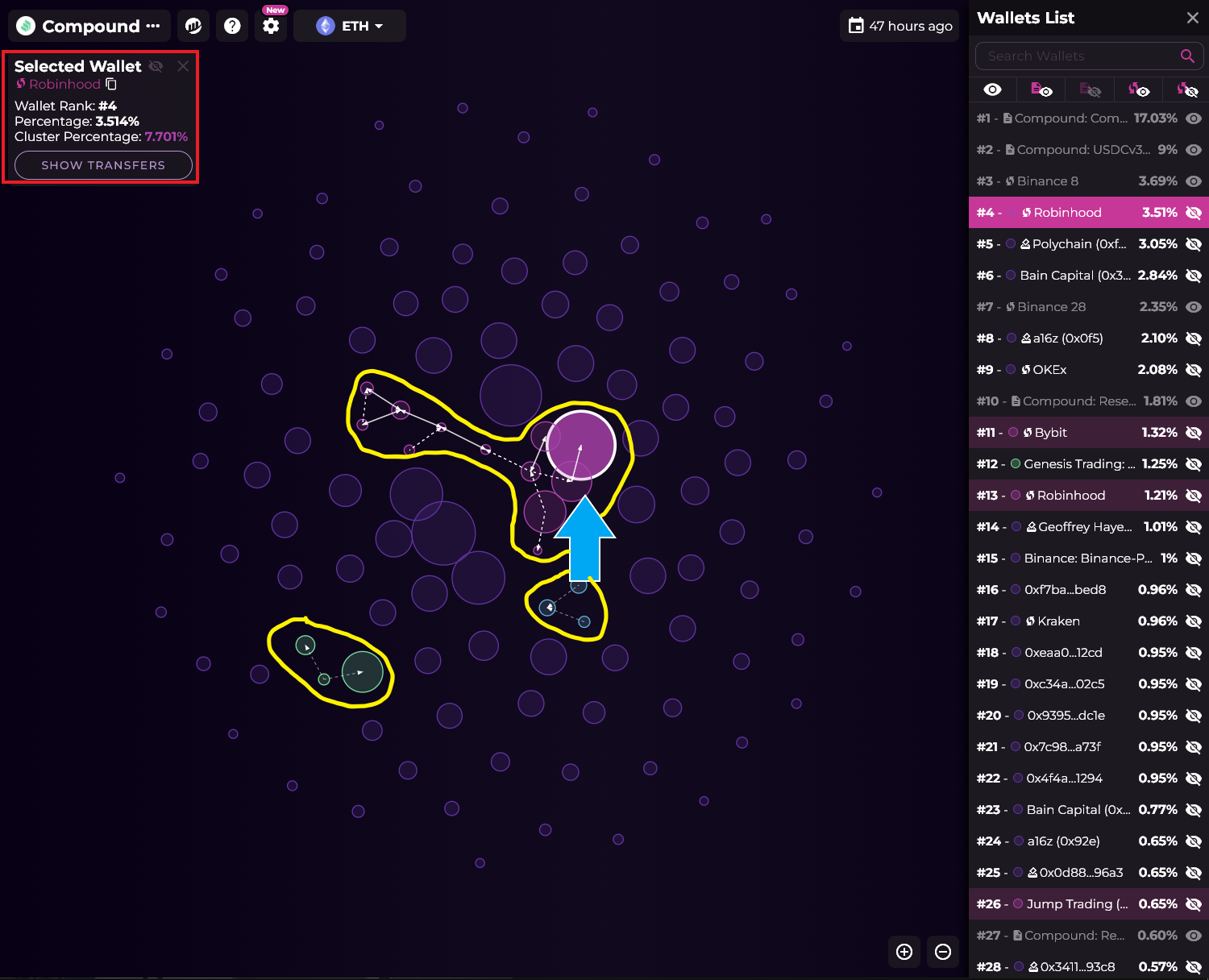Click the contract icon beside #10 Compound
Viewport: 1209px width, 980px height.
1016,401
